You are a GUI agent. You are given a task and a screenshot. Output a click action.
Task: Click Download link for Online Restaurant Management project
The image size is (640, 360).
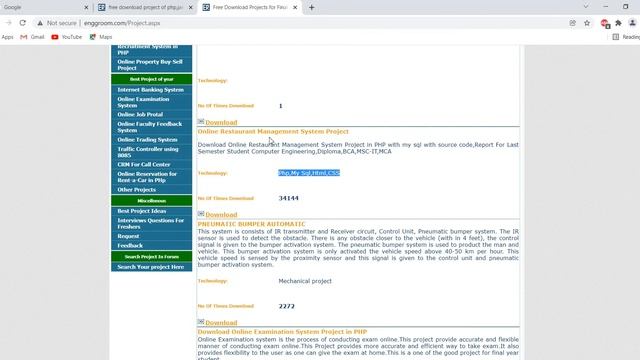coord(221,215)
